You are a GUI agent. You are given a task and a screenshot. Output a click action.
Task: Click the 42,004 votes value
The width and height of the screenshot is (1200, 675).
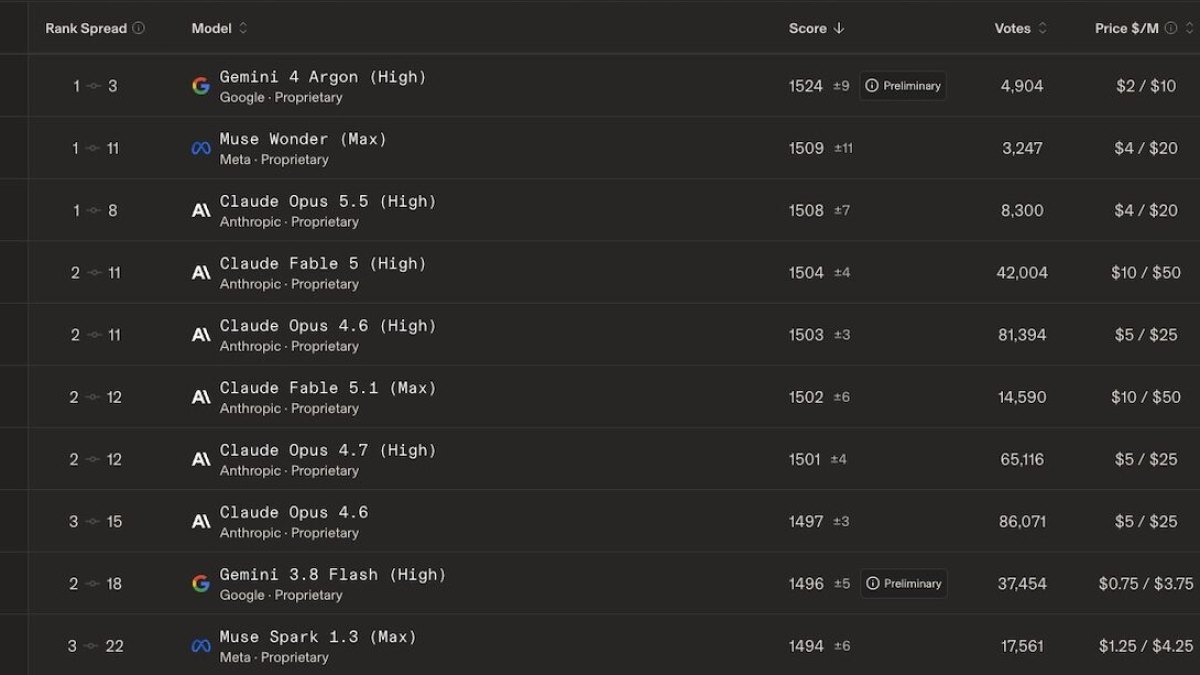[1022, 272]
